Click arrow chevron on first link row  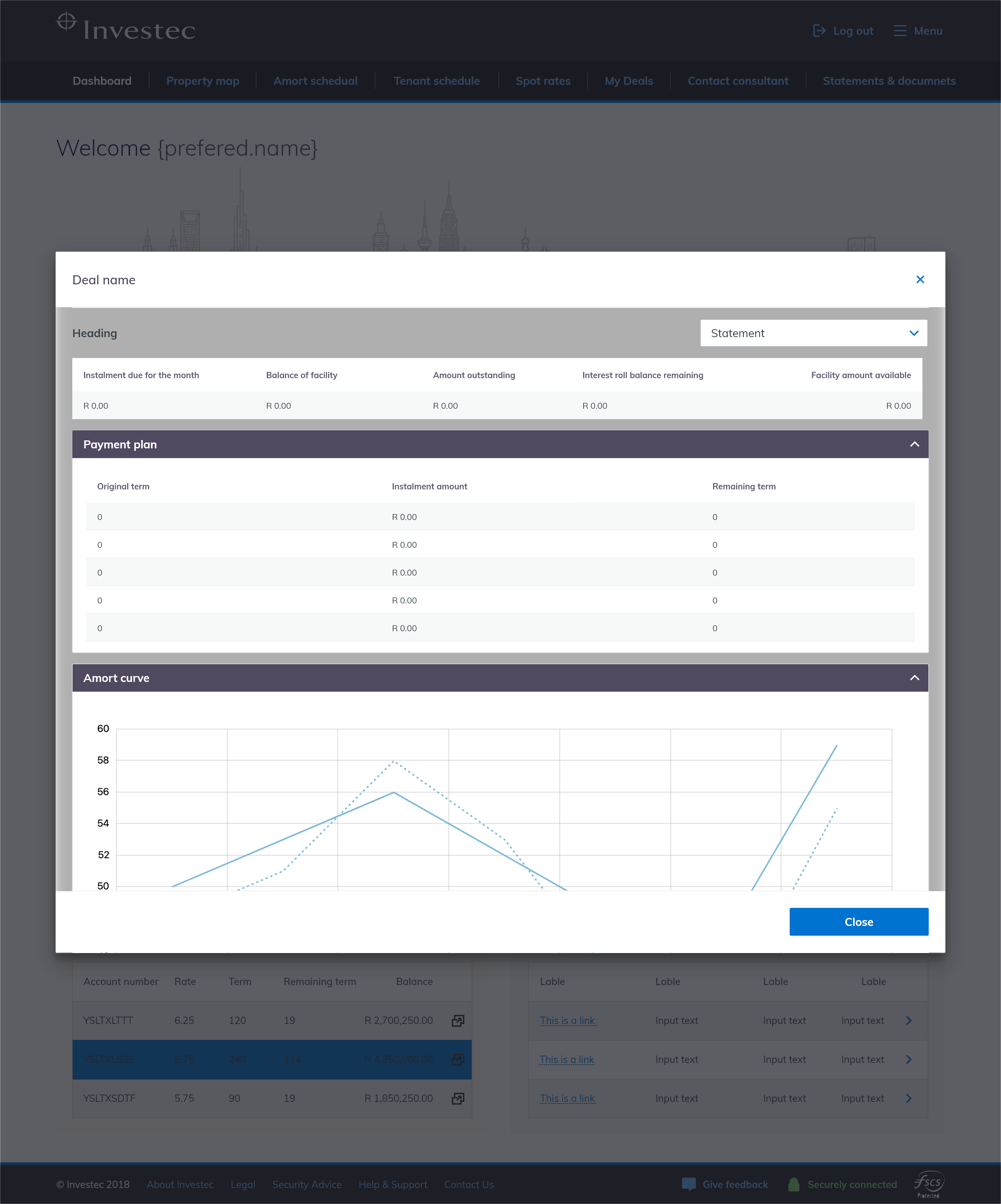click(x=909, y=1020)
